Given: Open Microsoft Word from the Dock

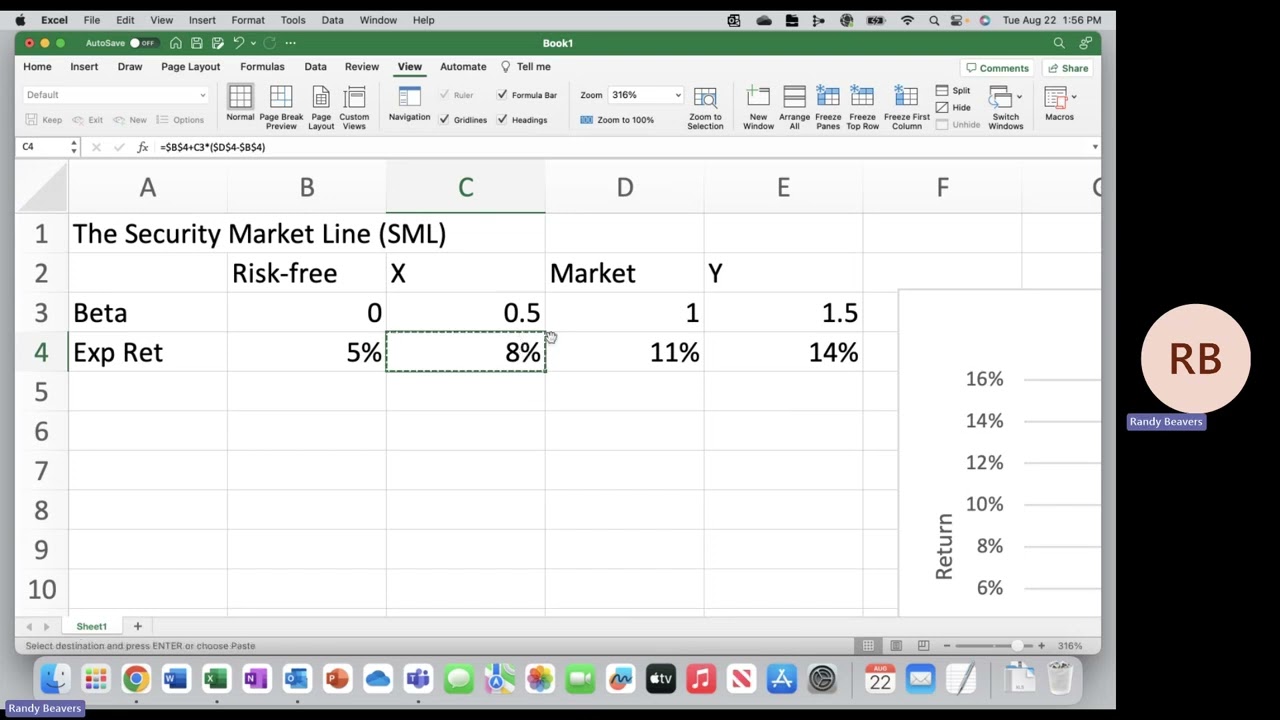Looking at the screenshot, I should coord(175,680).
